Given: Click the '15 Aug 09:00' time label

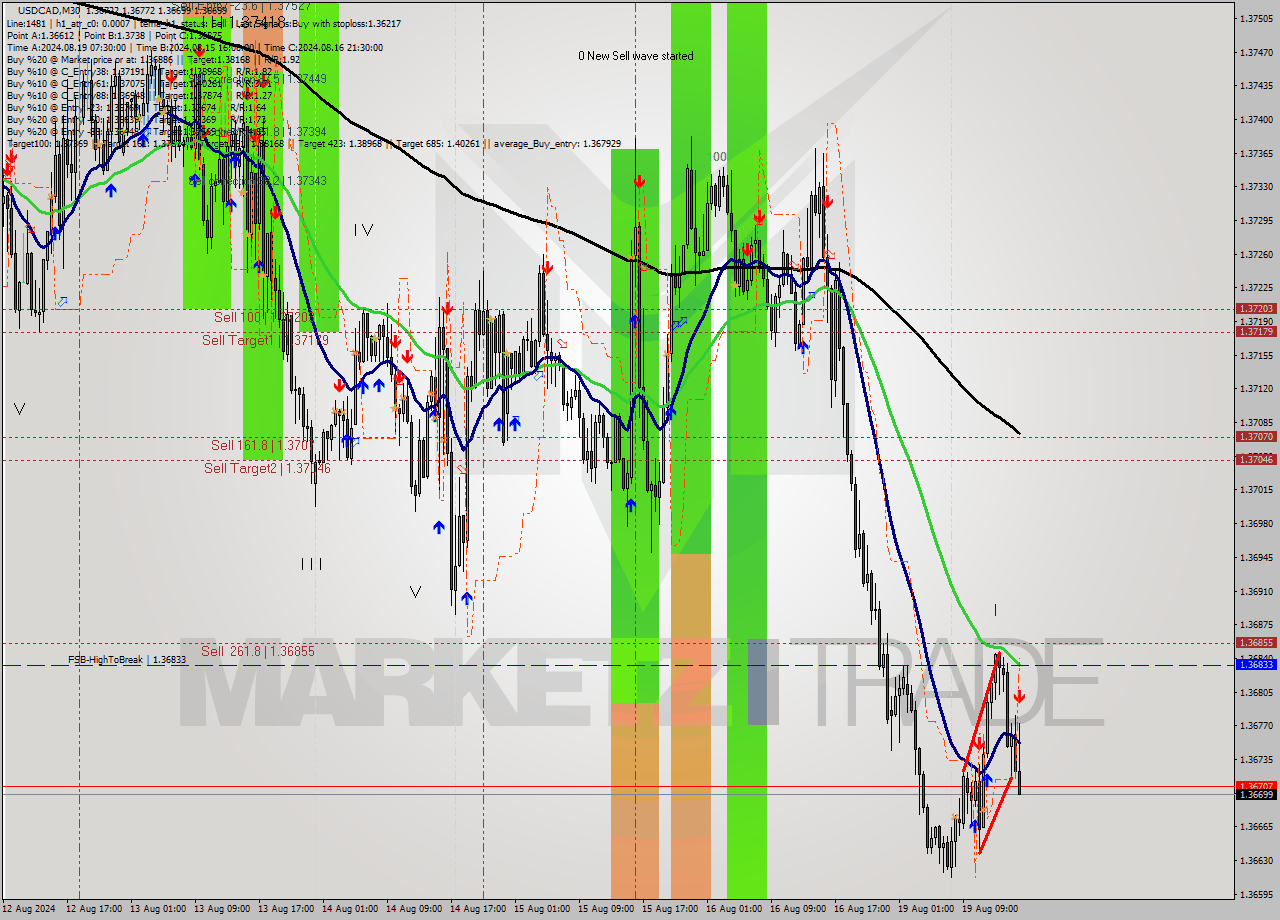Looking at the screenshot, I should [x=606, y=909].
